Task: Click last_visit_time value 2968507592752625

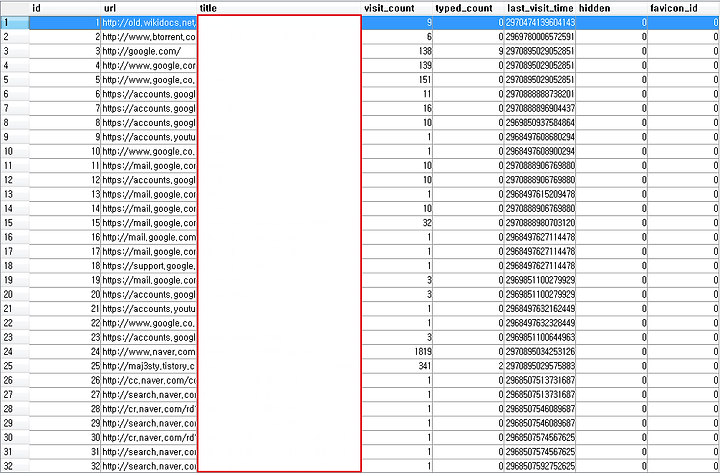Action: click(x=540, y=466)
